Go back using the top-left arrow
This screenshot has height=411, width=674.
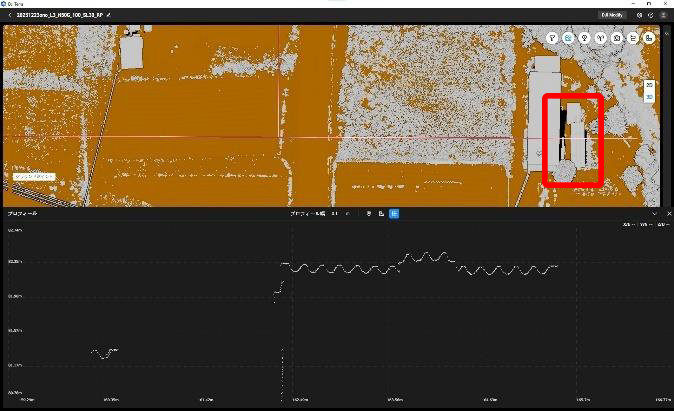tap(10, 15)
